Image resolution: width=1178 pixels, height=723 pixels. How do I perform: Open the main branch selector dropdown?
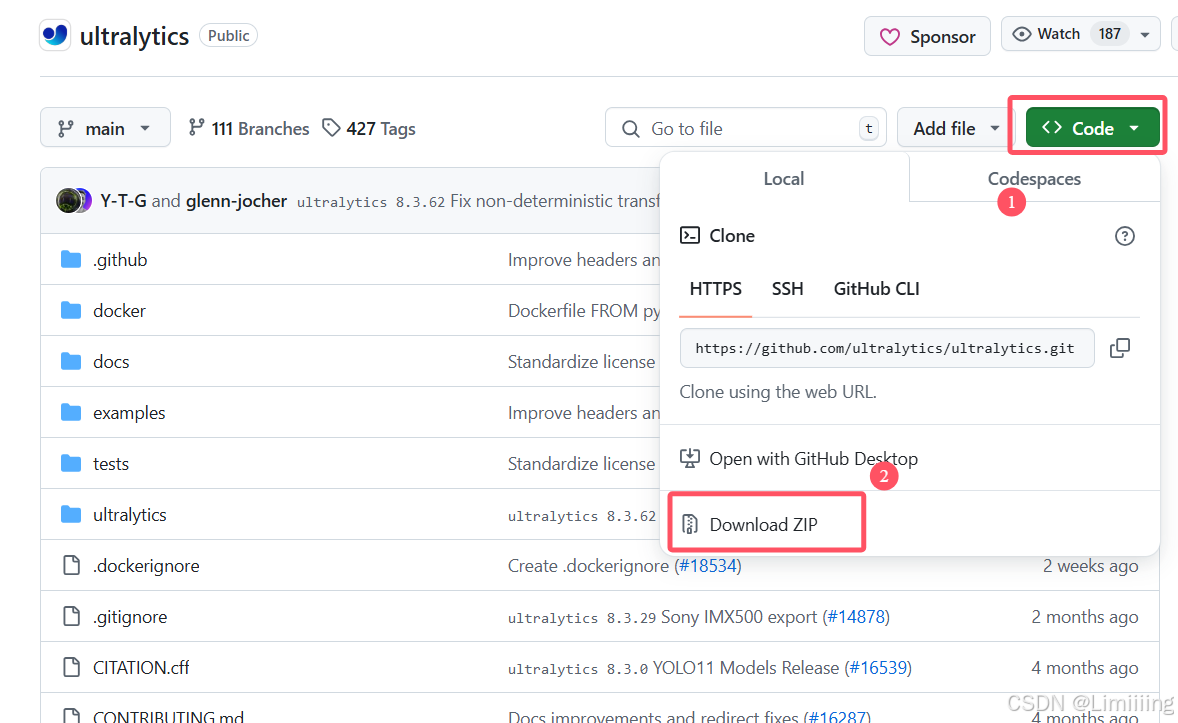[105, 129]
